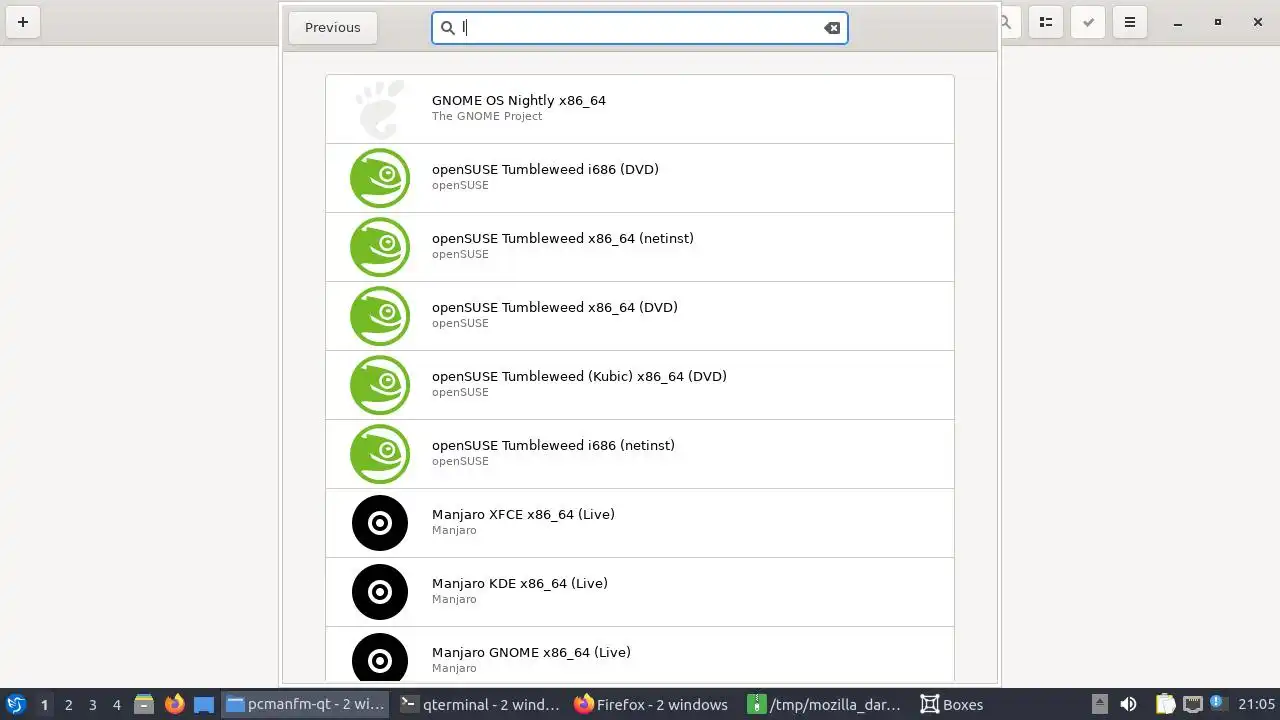The width and height of the screenshot is (1280, 720).
Task: Pick openSUSE Tumbleweed i686 (netinst)
Action: (x=640, y=454)
